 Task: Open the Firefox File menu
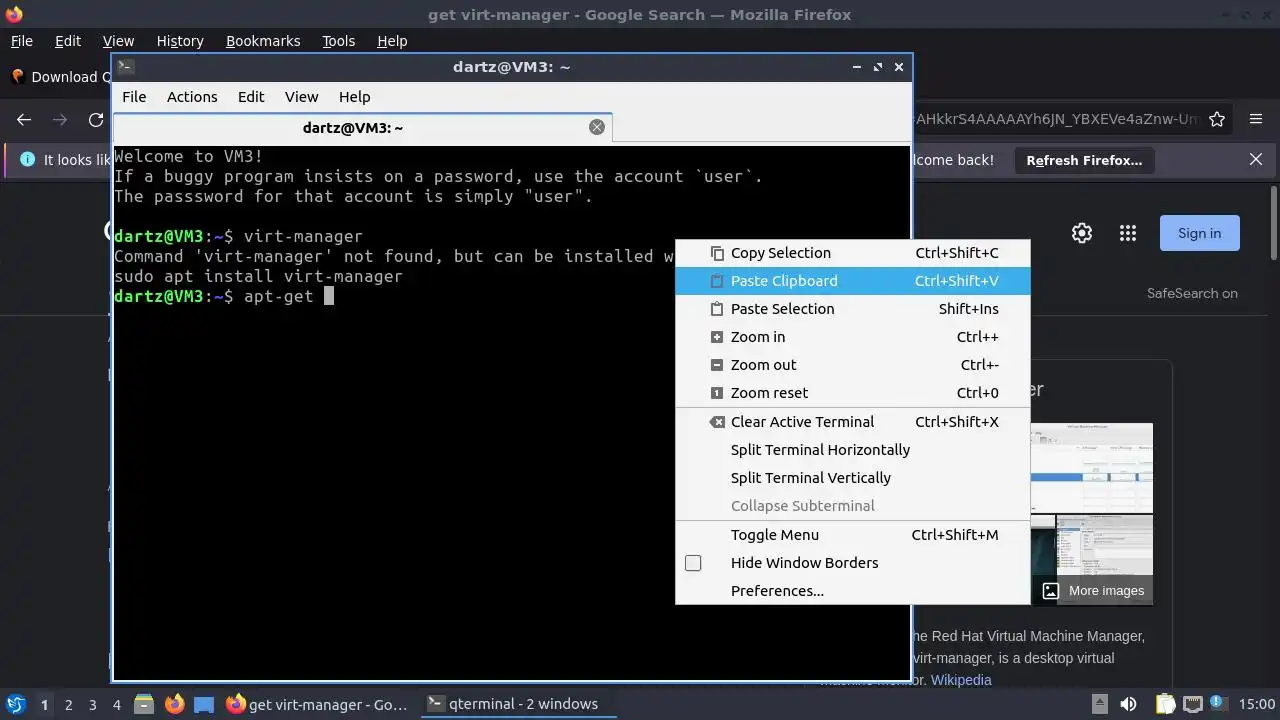pyautogui.click(x=22, y=41)
